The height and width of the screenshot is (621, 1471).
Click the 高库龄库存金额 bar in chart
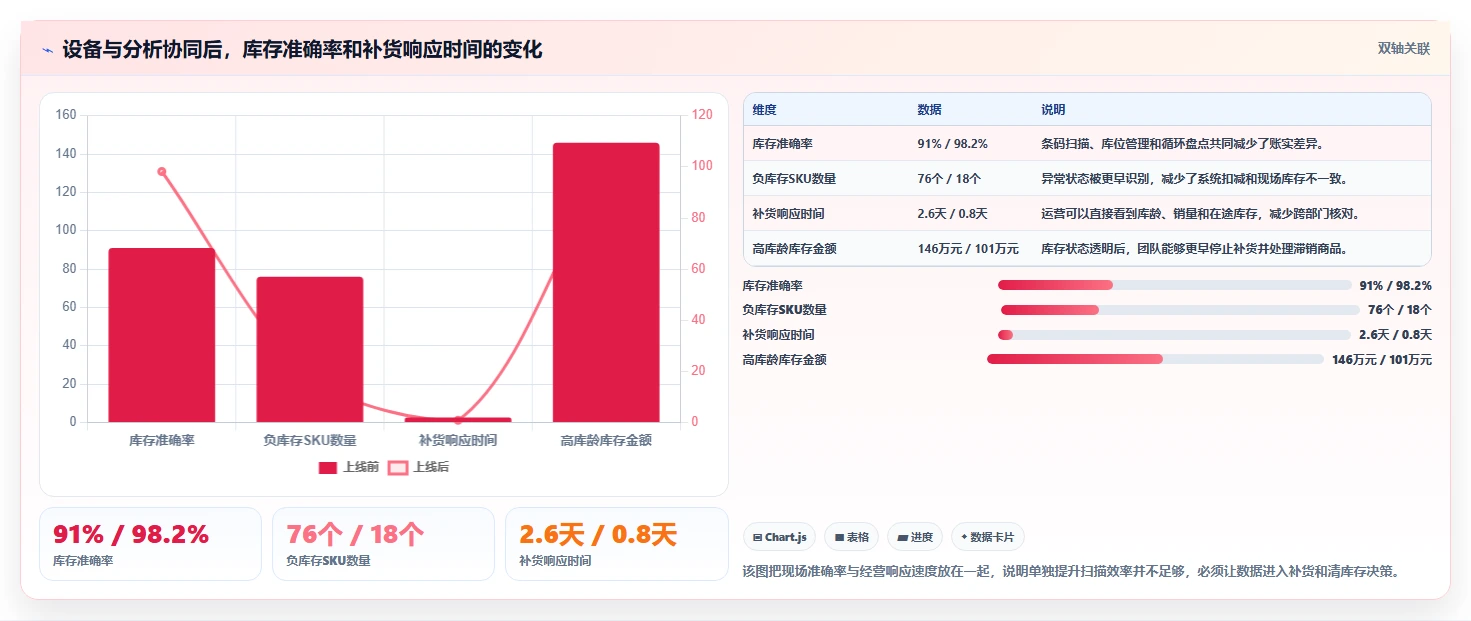[x=606, y=282]
